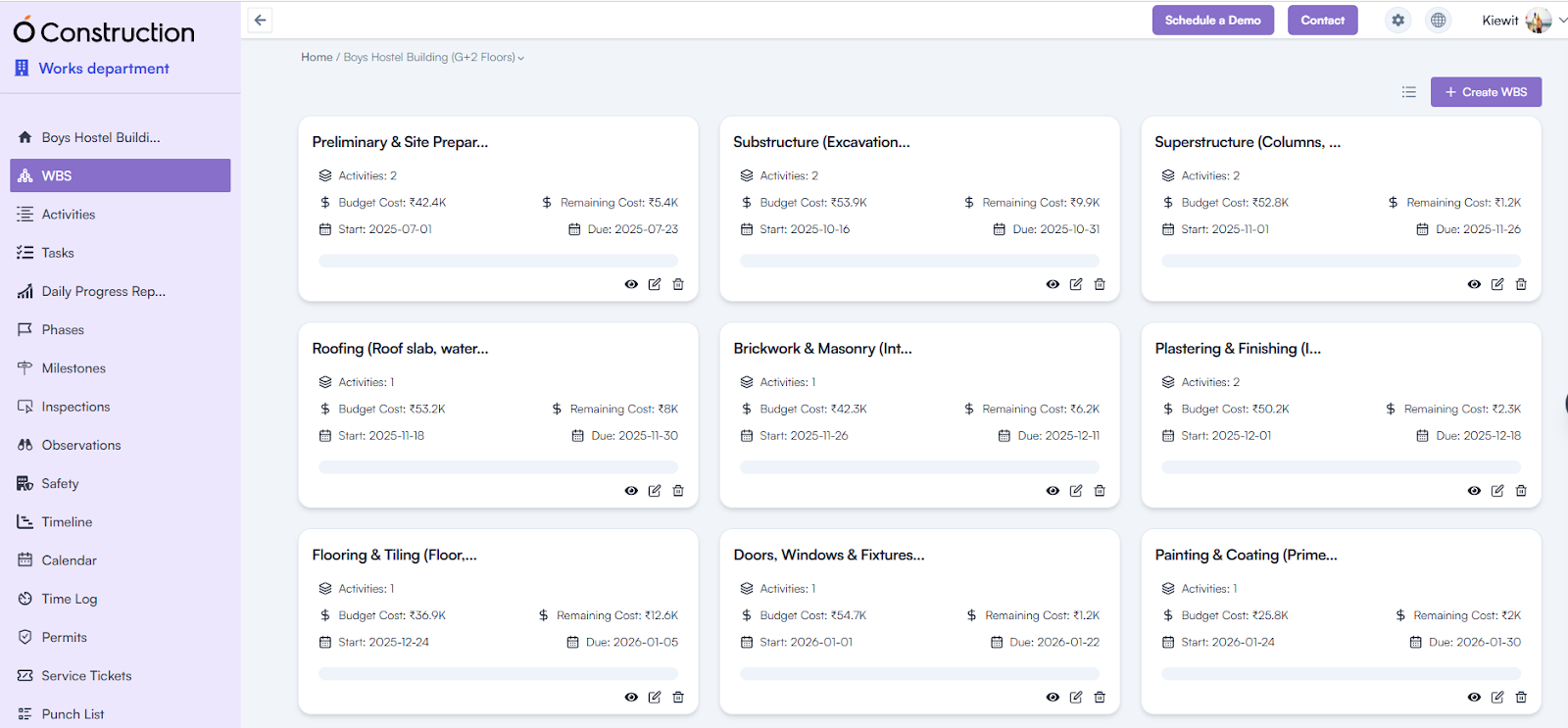Select Daily Progress Report in sidebar
This screenshot has height=728, width=1568.
tap(103, 291)
